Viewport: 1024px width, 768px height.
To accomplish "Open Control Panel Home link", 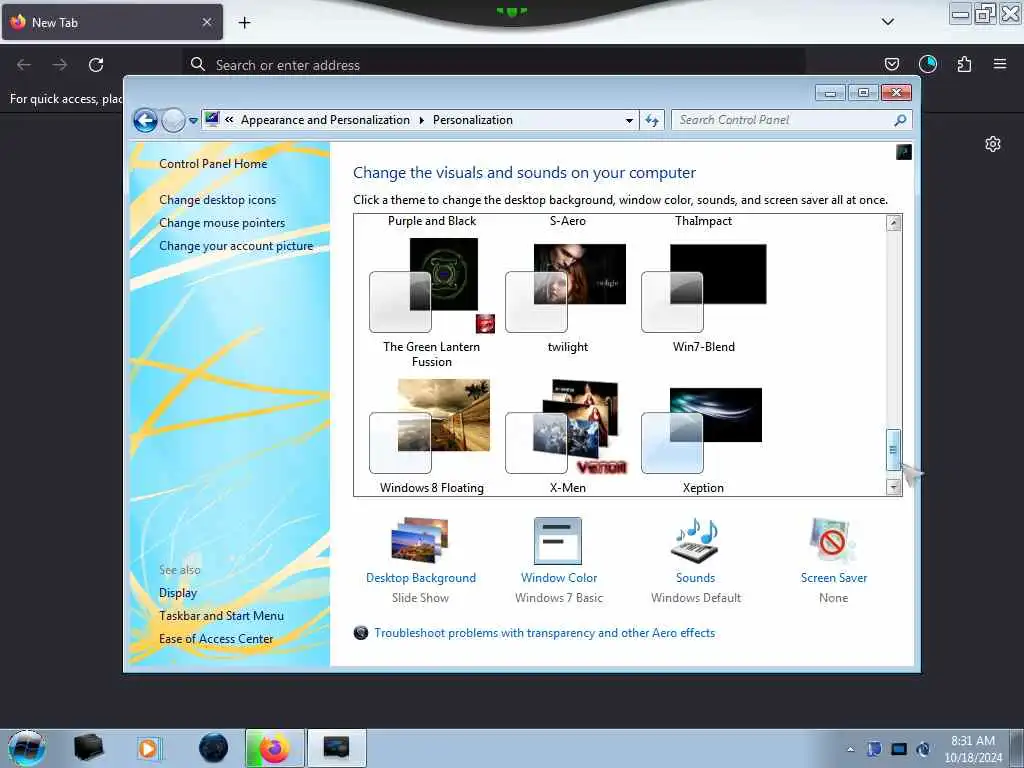I will coord(213,164).
